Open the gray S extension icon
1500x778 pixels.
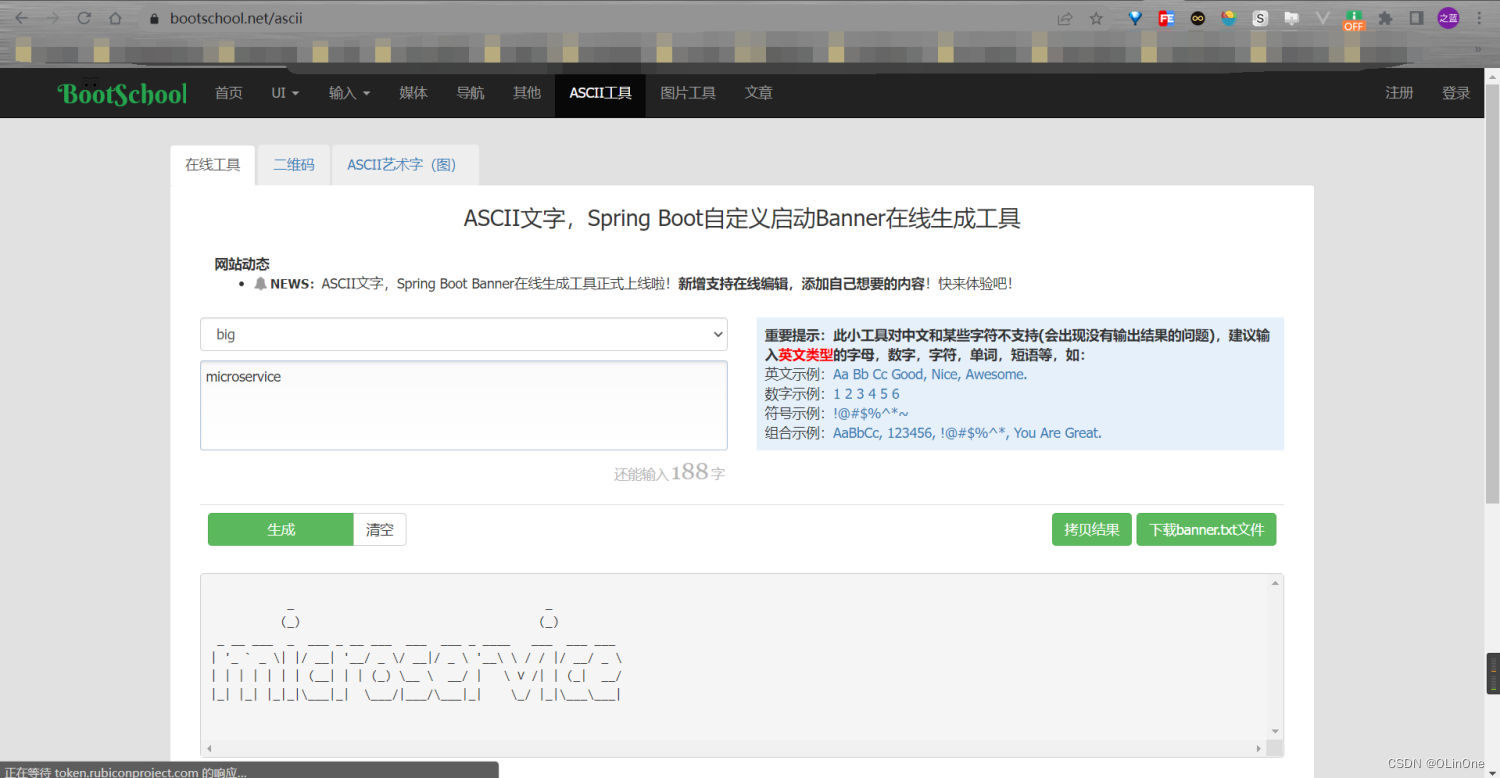point(1260,18)
